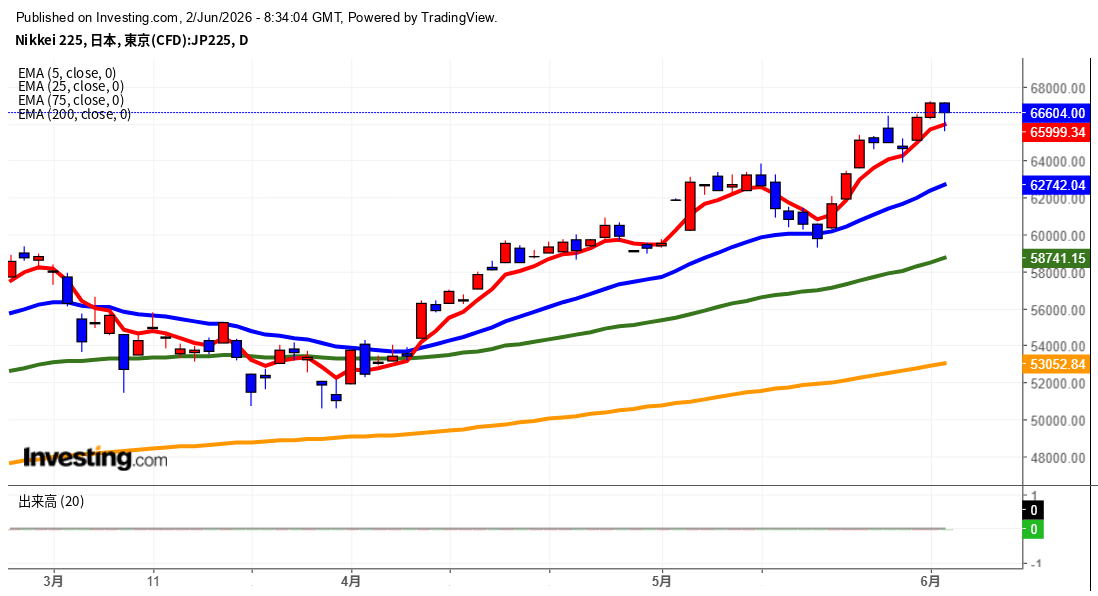
Task: Click the green 58741.15 EMA price tag
Action: (x=1057, y=258)
